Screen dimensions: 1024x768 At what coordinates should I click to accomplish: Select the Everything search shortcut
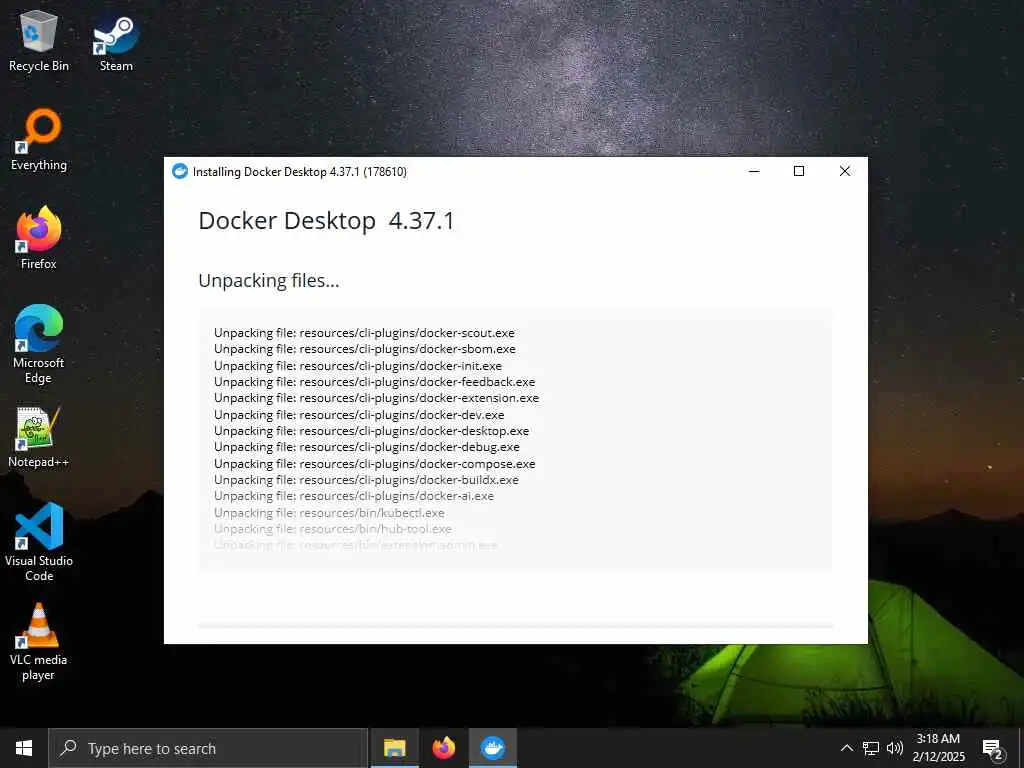[x=39, y=140]
